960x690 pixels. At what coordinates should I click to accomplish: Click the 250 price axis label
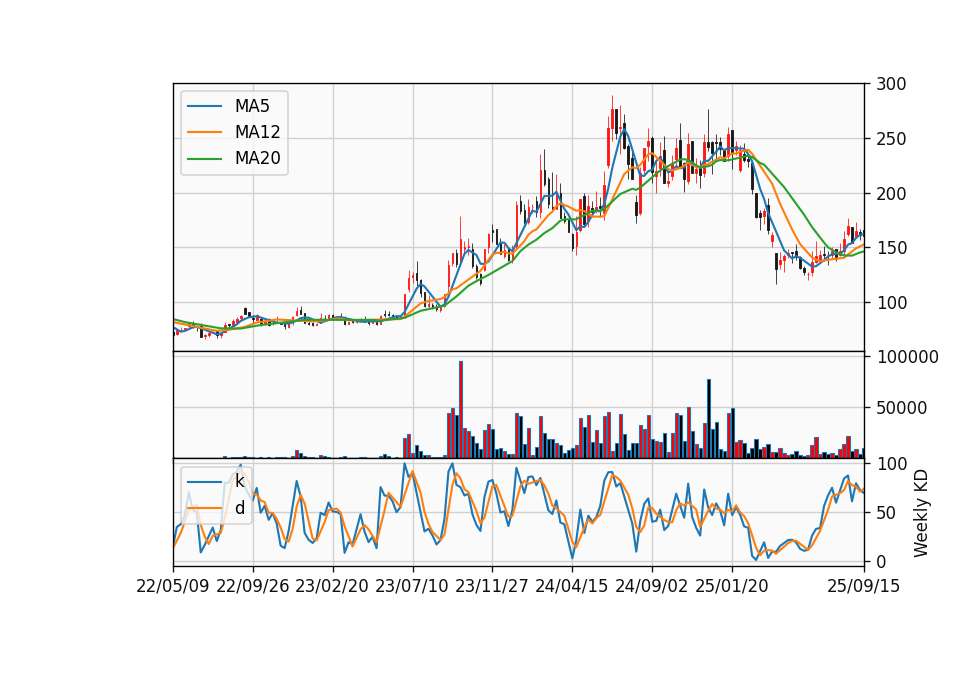click(x=891, y=139)
